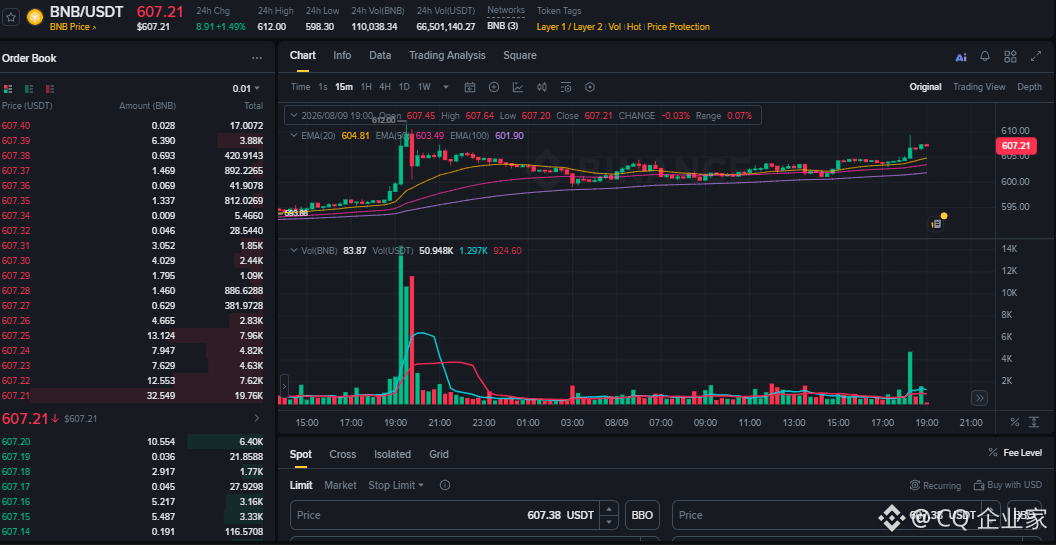Switch to the Info tab

(342, 55)
